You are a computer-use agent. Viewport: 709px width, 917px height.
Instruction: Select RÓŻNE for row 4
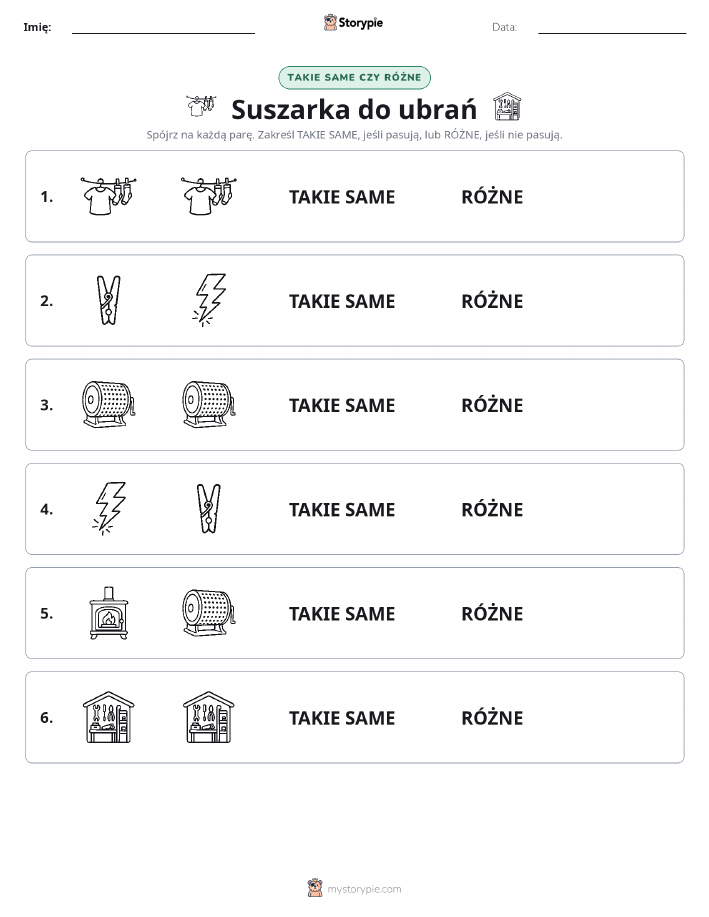click(492, 509)
